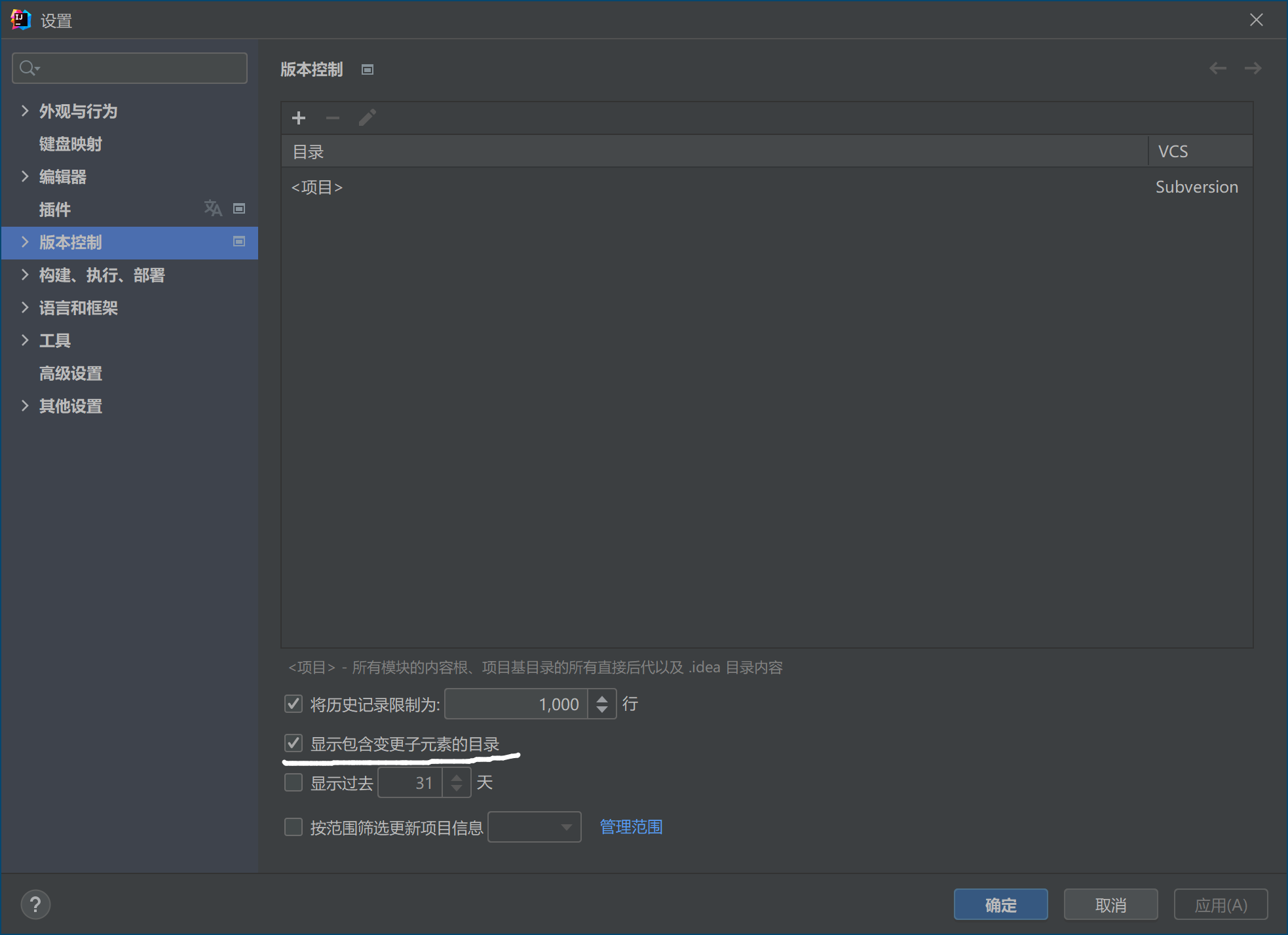Select 键盘映射 in the settings list
The width and height of the screenshot is (1288, 935).
coord(71,144)
